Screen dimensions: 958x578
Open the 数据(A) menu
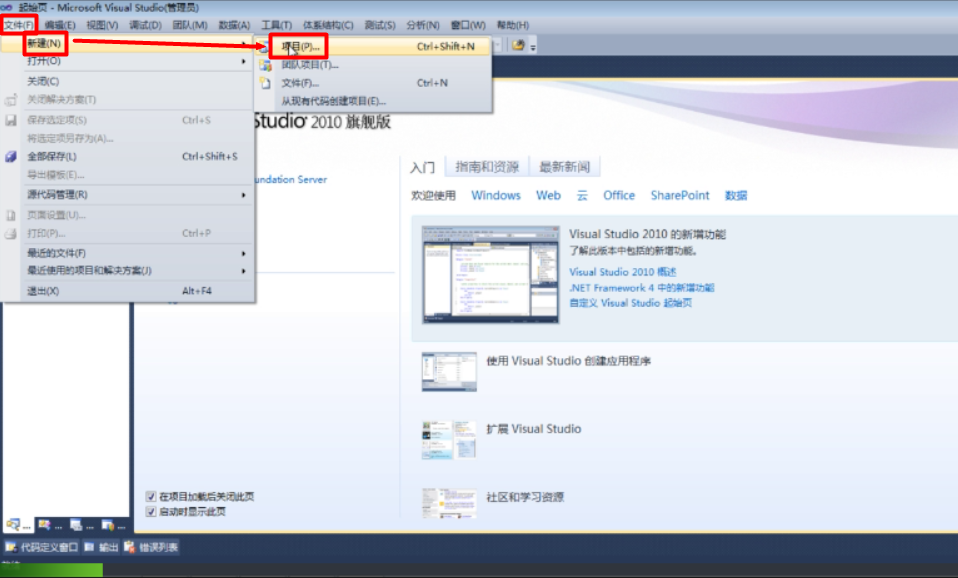pyautogui.click(x=235, y=25)
